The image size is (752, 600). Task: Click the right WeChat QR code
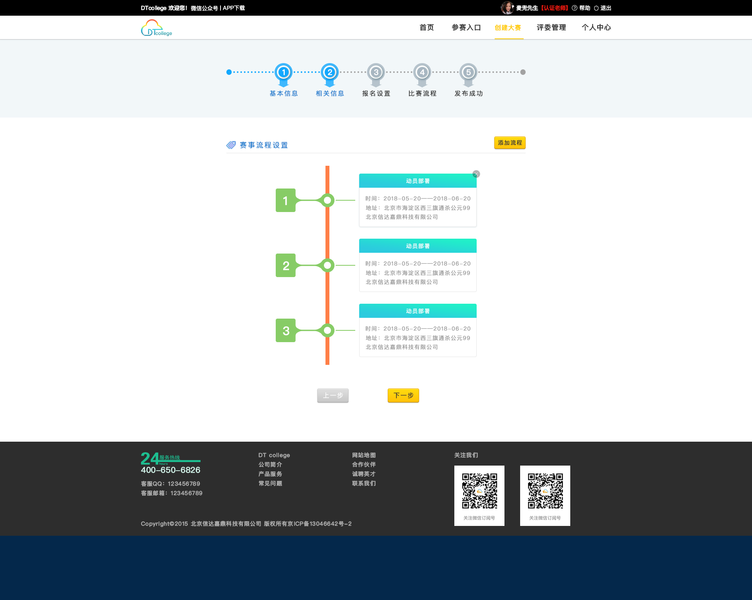pyautogui.click(x=545, y=491)
